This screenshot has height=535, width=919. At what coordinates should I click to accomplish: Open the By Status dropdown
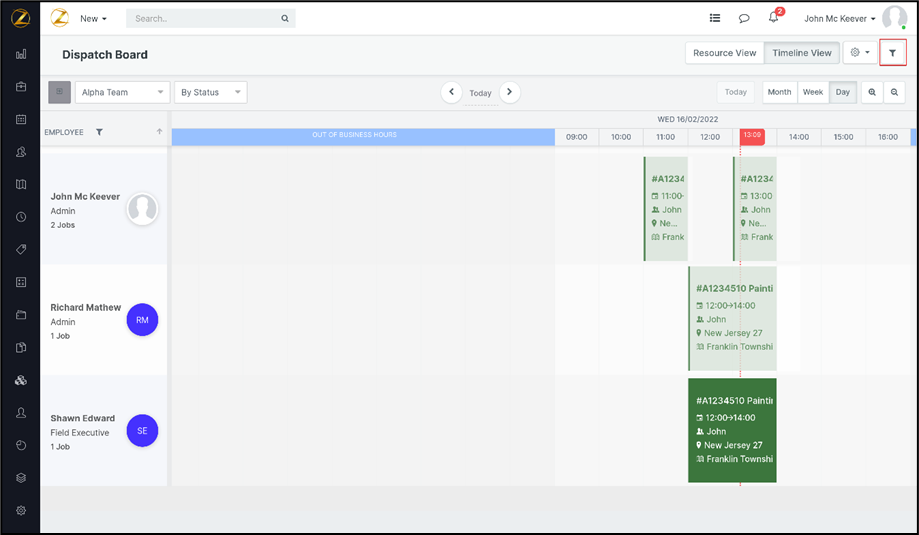[210, 92]
